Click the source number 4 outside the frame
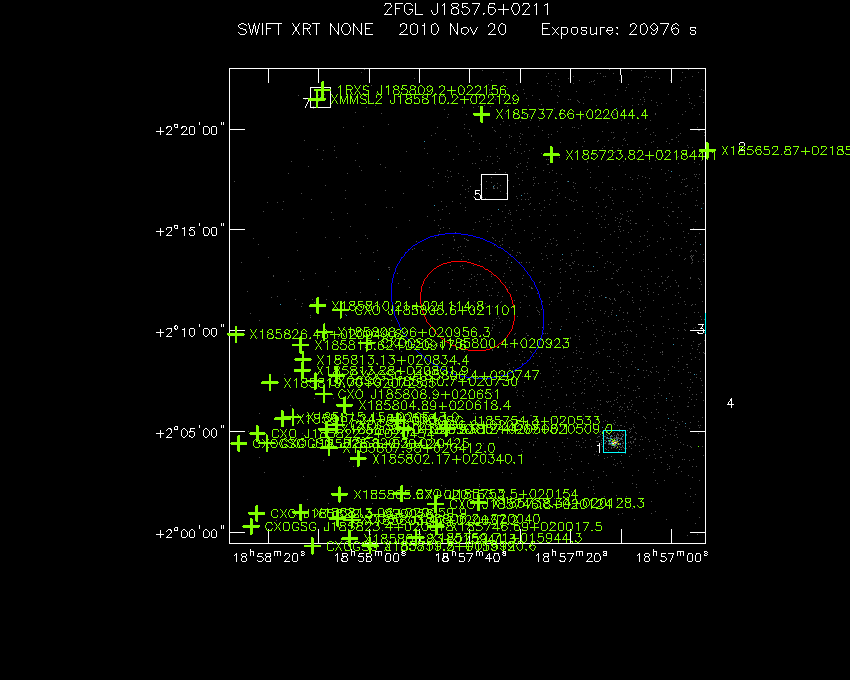The height and width of the screenshot is (680, 850). click(730, 403)
